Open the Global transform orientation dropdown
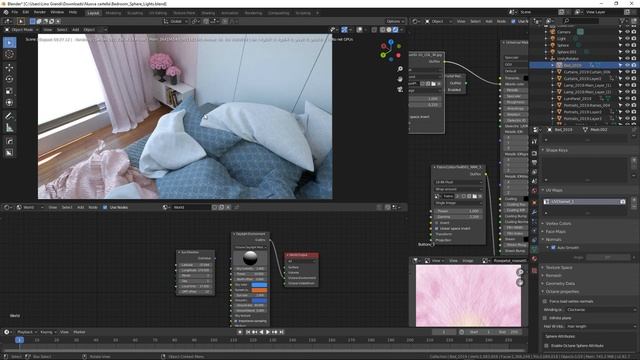The height and width of the screenshot is (360, 640). (x=176, y=21)
